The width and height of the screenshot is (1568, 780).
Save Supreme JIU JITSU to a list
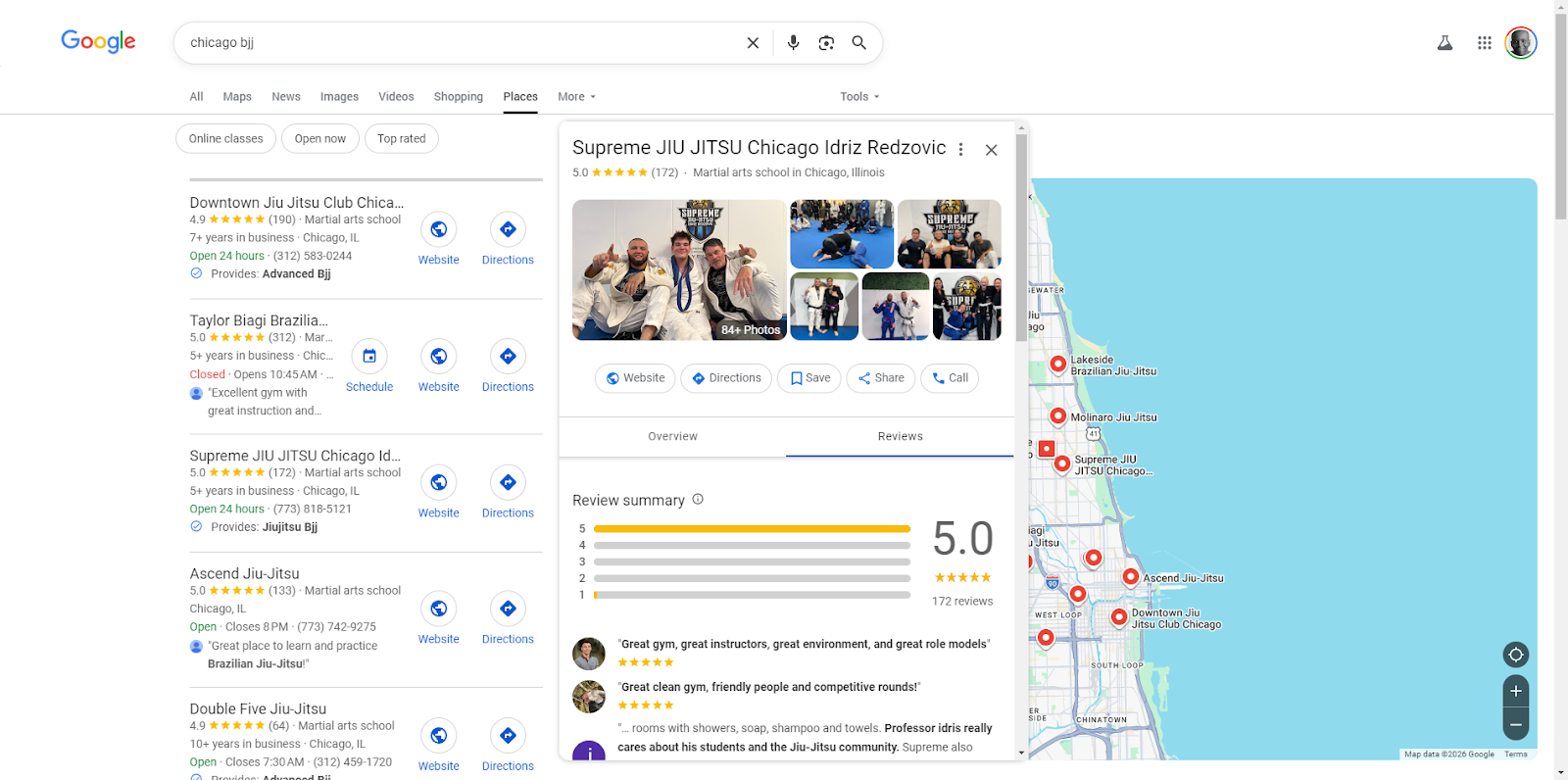809,378
